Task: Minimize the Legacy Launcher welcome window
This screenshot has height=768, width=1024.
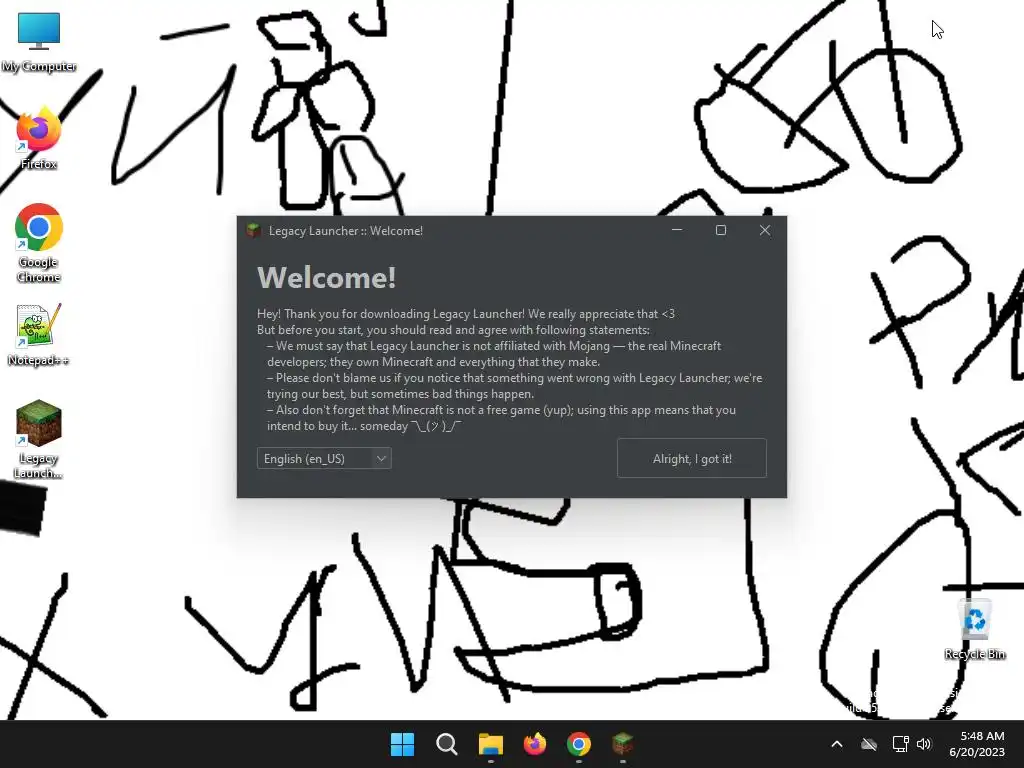Action: click(x=677, y=231)
